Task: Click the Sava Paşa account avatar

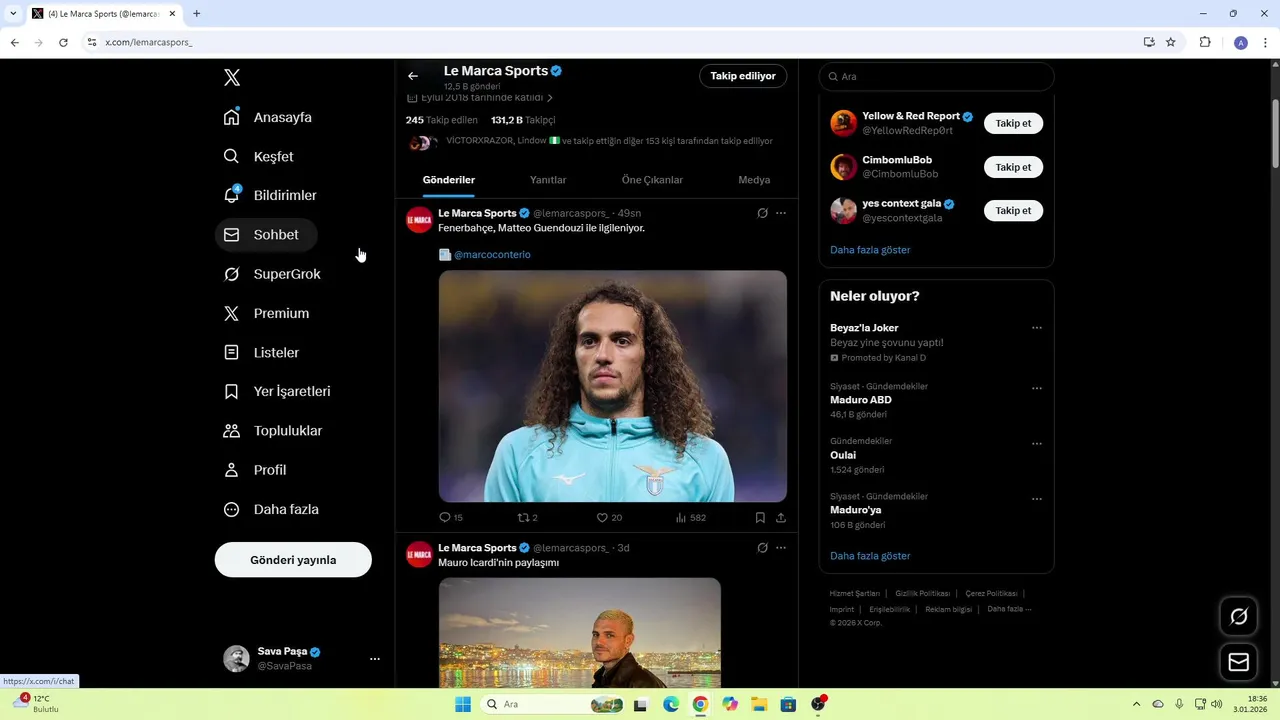Action: [236, 658]
